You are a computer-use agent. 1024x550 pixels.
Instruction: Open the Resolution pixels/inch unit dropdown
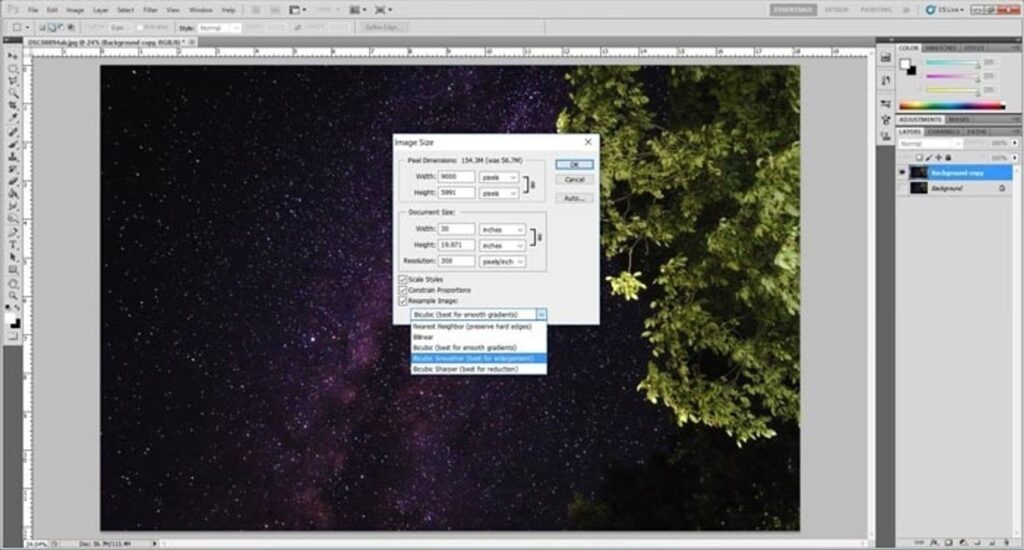[502, 261]
